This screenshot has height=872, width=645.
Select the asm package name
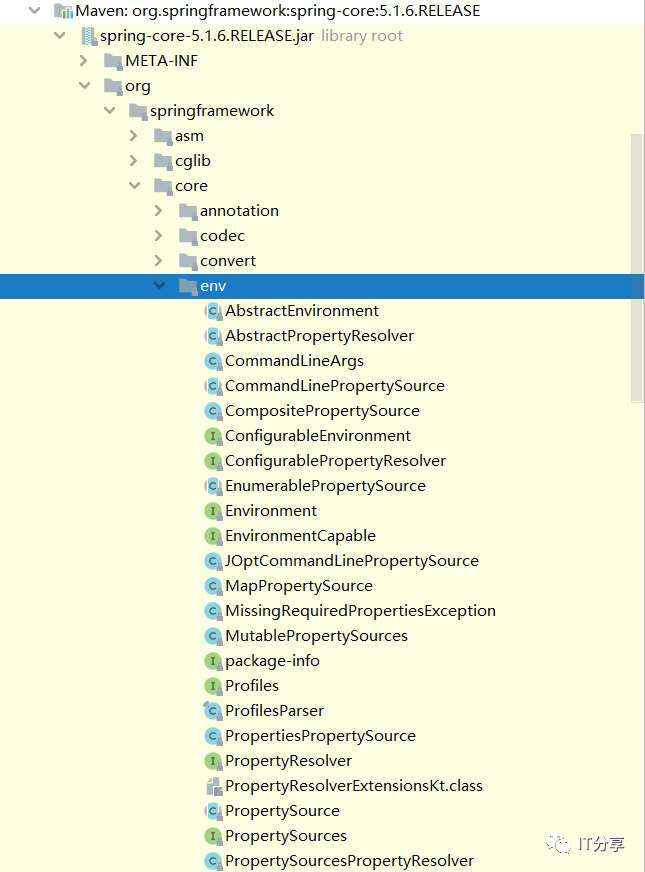point(189,136)
